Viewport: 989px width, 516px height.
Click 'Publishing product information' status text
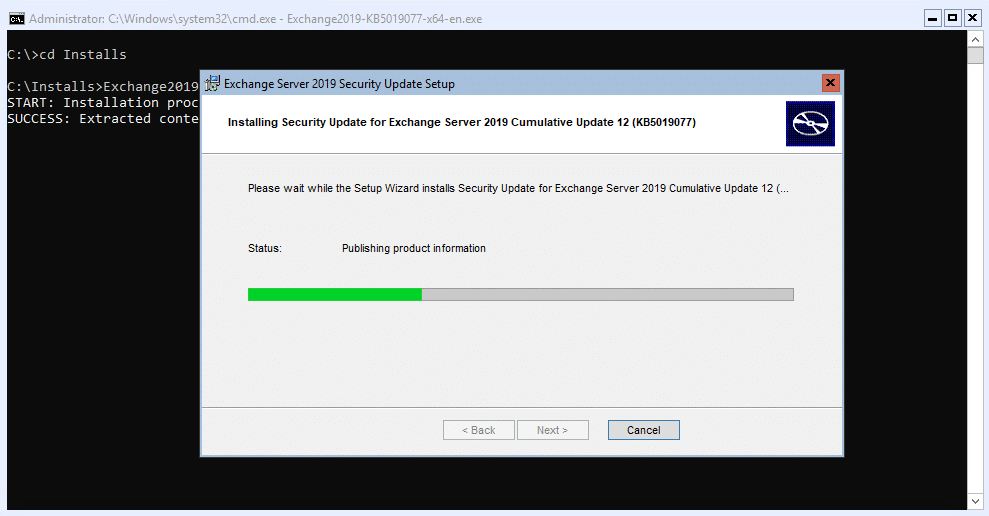[x=414, y=249]
